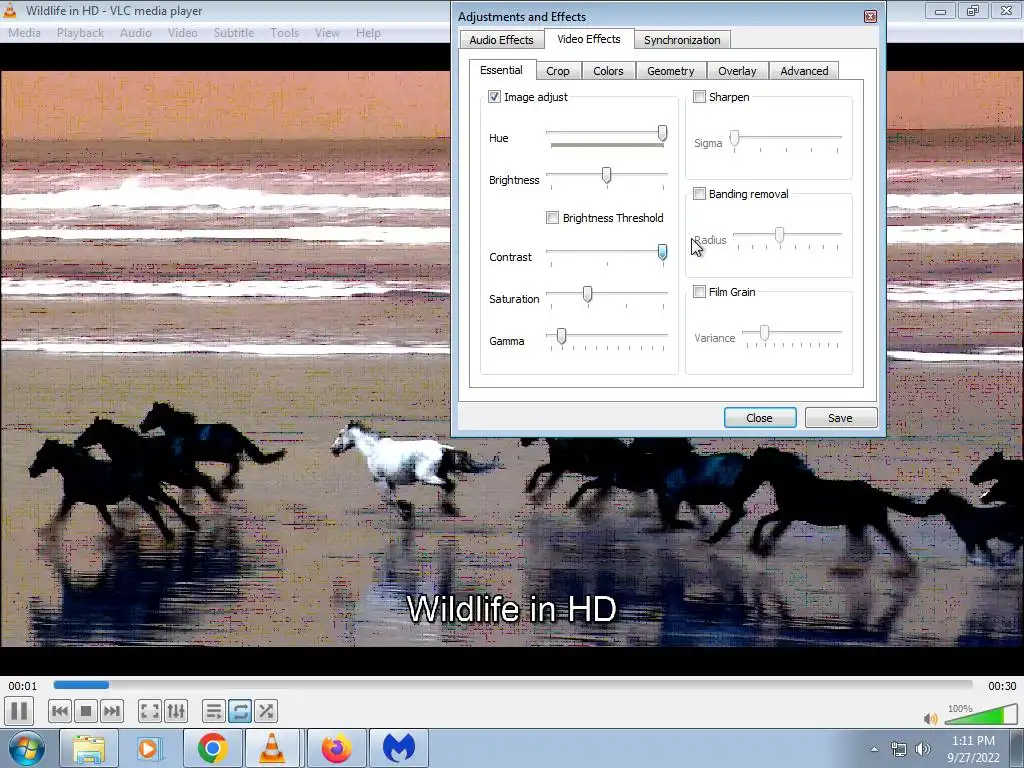Open the Advanced sub-tab

click(x=804, y=71)
